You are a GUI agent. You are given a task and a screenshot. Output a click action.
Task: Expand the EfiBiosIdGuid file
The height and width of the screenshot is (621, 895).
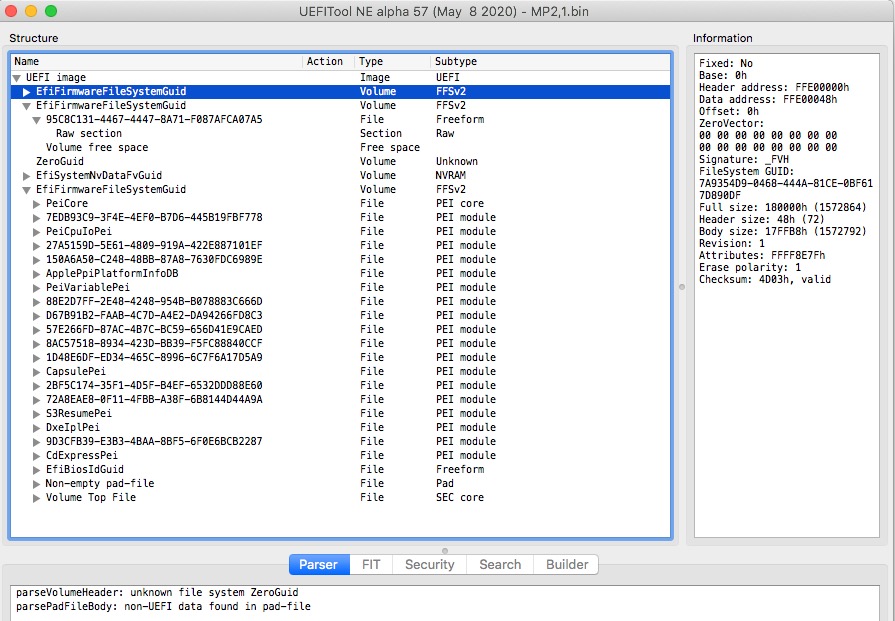coord(37,470)
